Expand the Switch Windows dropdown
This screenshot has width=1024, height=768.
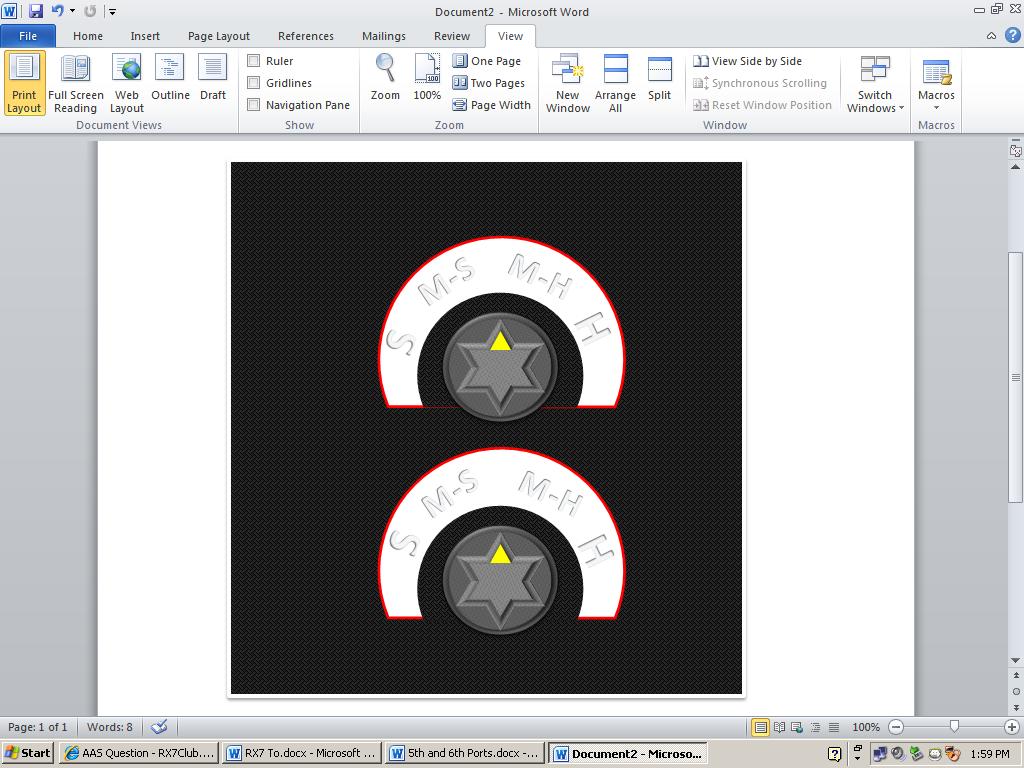click(875, 84)
